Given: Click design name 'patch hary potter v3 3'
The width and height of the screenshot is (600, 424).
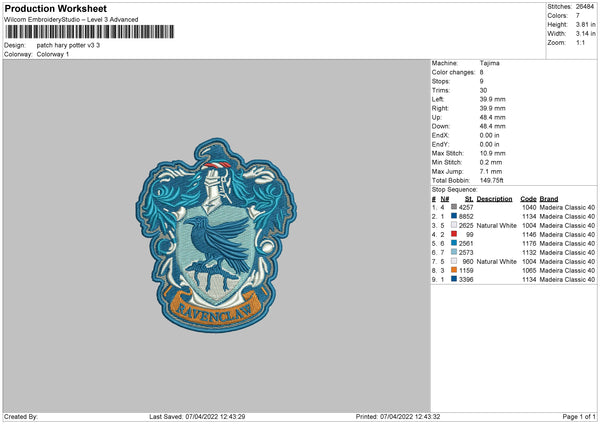Looking at the screenshot, I should click(x=68, y=45).
